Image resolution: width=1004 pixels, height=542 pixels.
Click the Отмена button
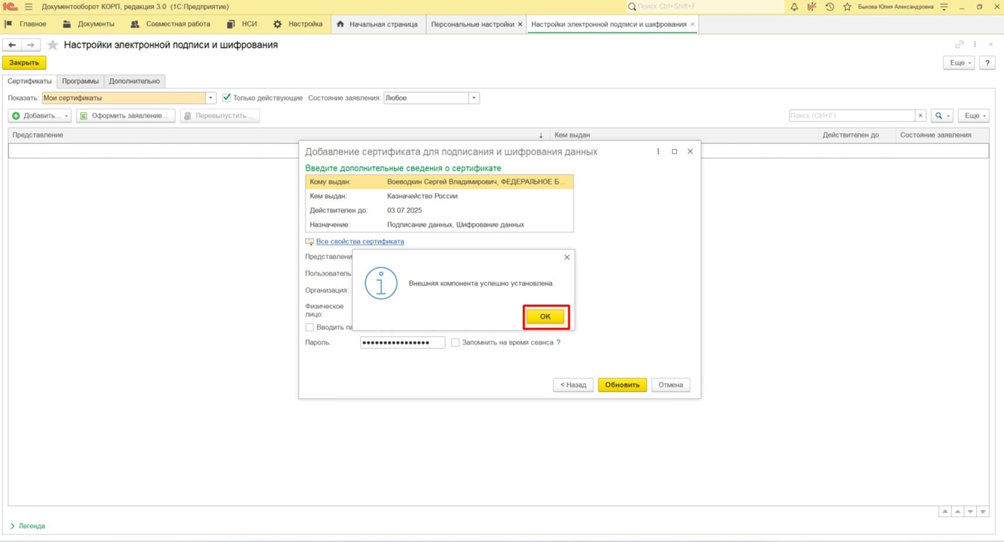pos(670,385)
